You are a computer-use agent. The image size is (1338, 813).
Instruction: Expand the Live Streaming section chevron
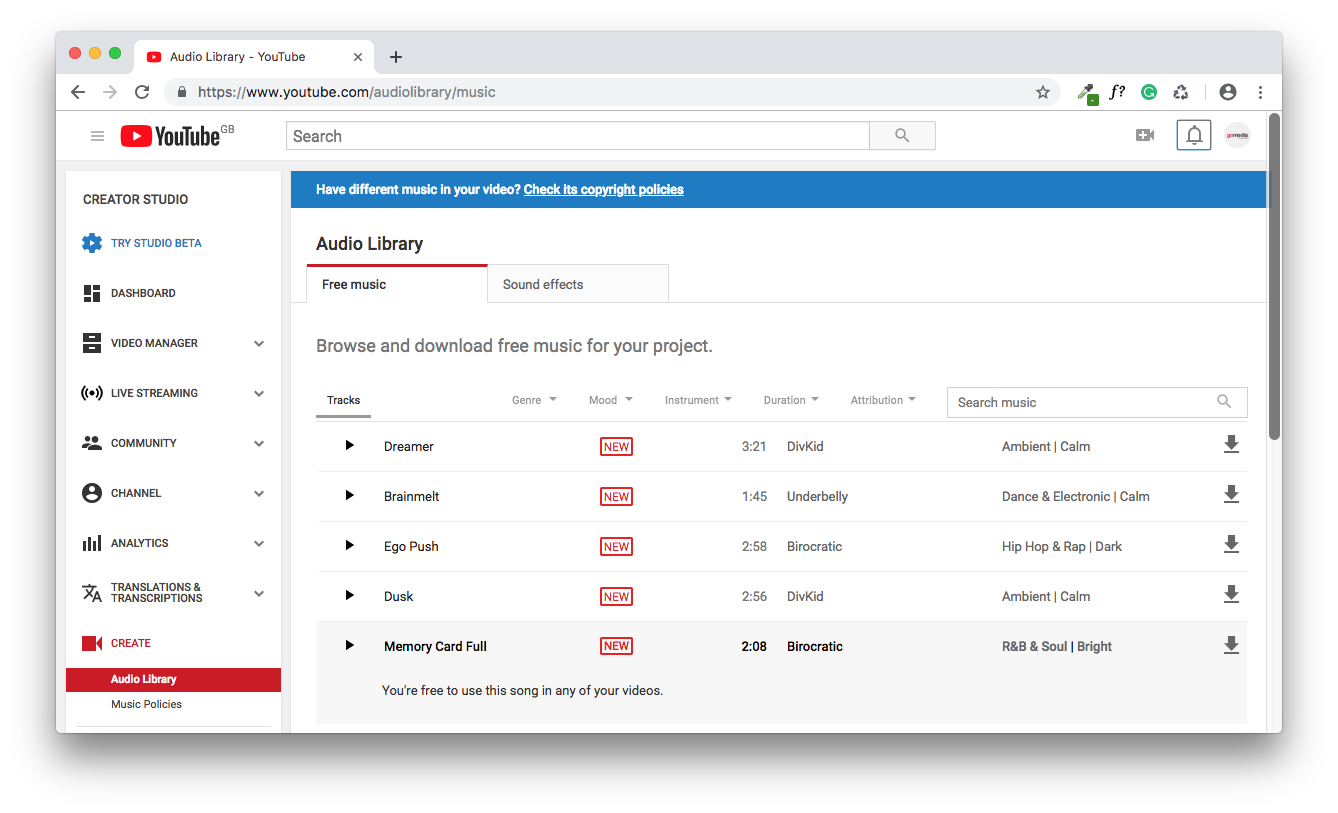pos(259,393)
